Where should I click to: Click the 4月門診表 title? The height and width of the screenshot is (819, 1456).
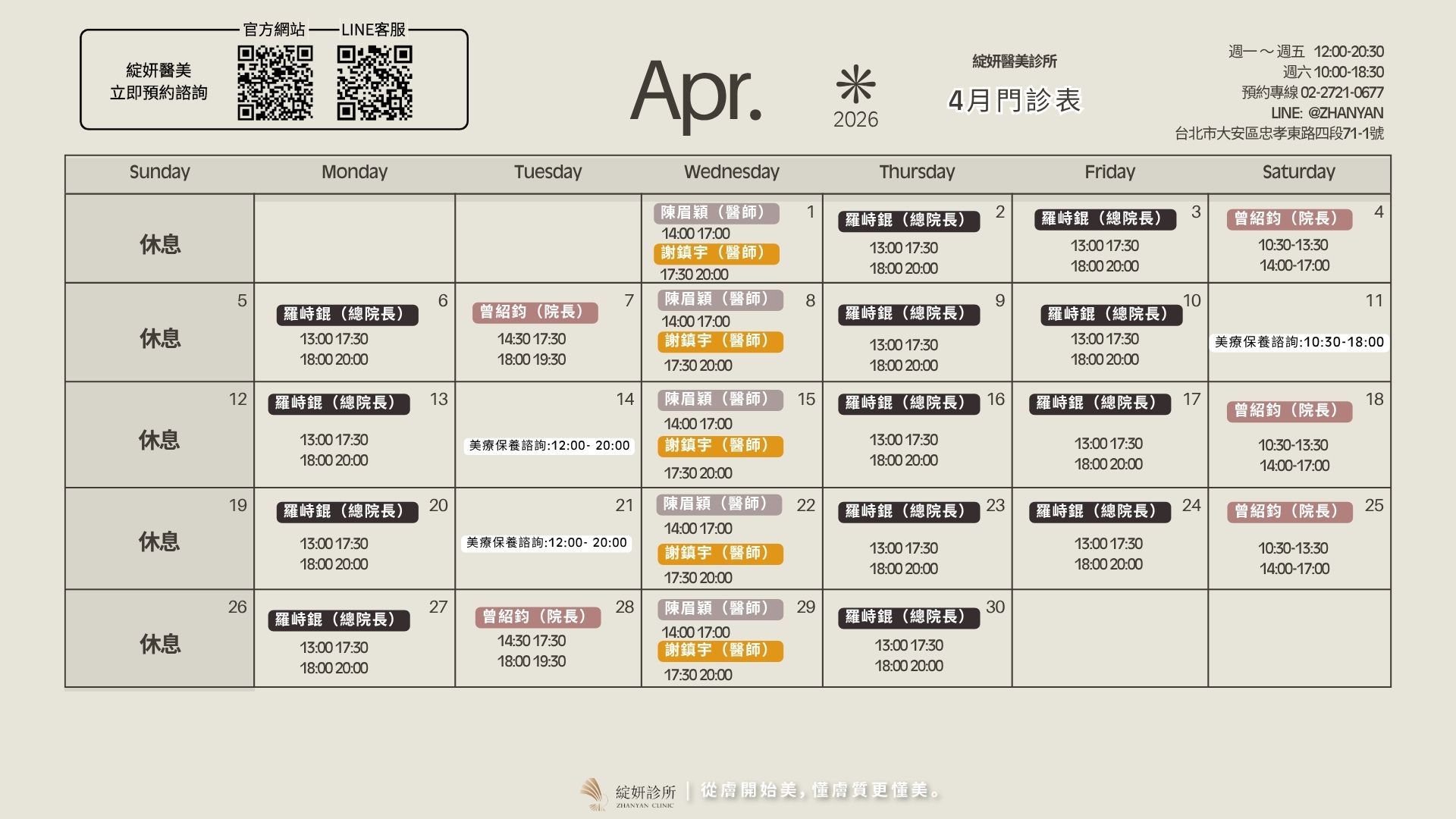click(x=1014, y=101)
